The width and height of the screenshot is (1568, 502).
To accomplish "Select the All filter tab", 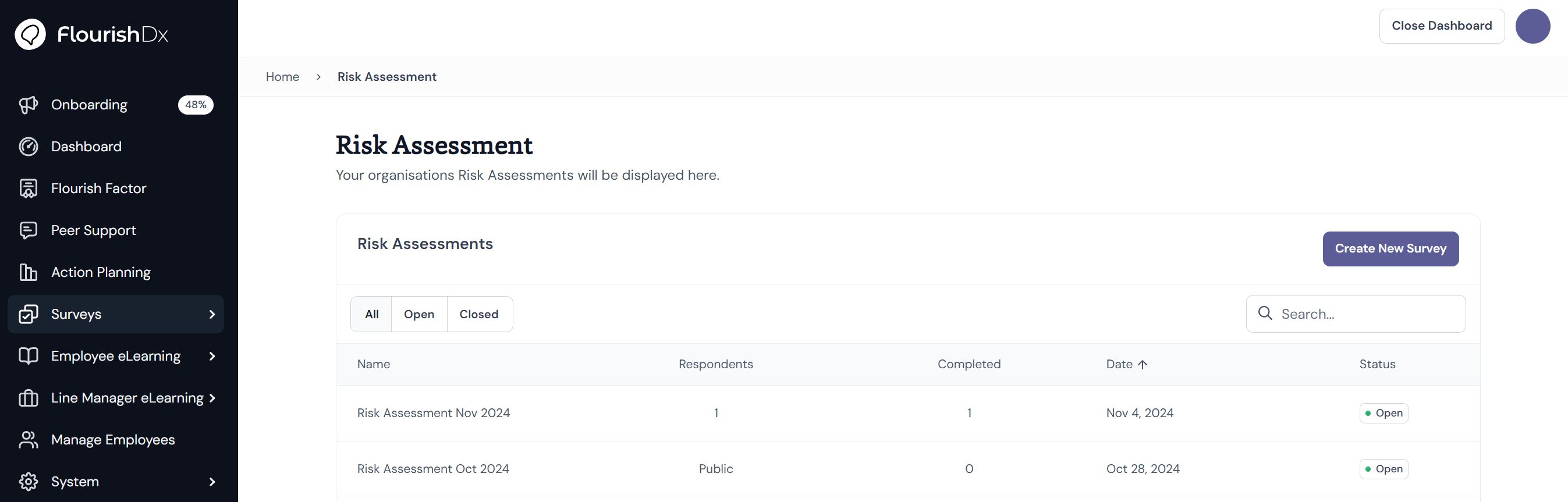I will (x=371, y=315).
